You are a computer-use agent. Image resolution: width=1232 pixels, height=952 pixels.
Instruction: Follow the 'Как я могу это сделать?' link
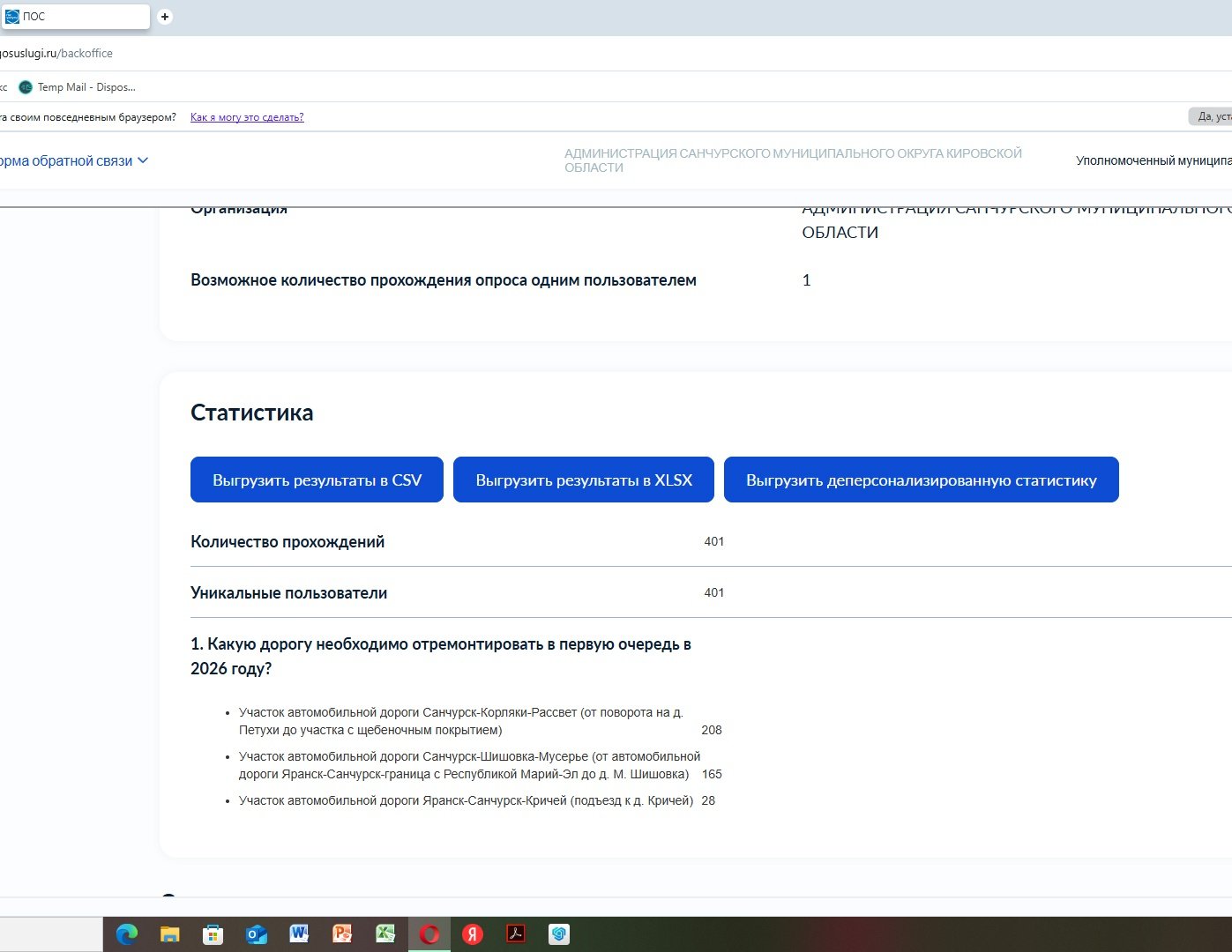click(247, 117)
